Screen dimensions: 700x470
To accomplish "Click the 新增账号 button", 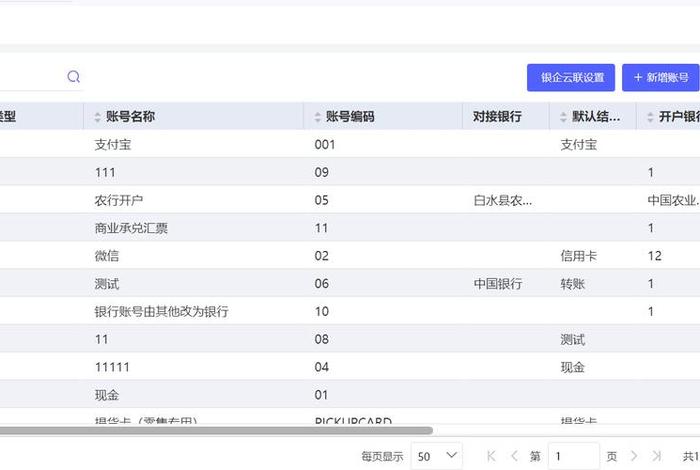I will (x=661, y=78).
